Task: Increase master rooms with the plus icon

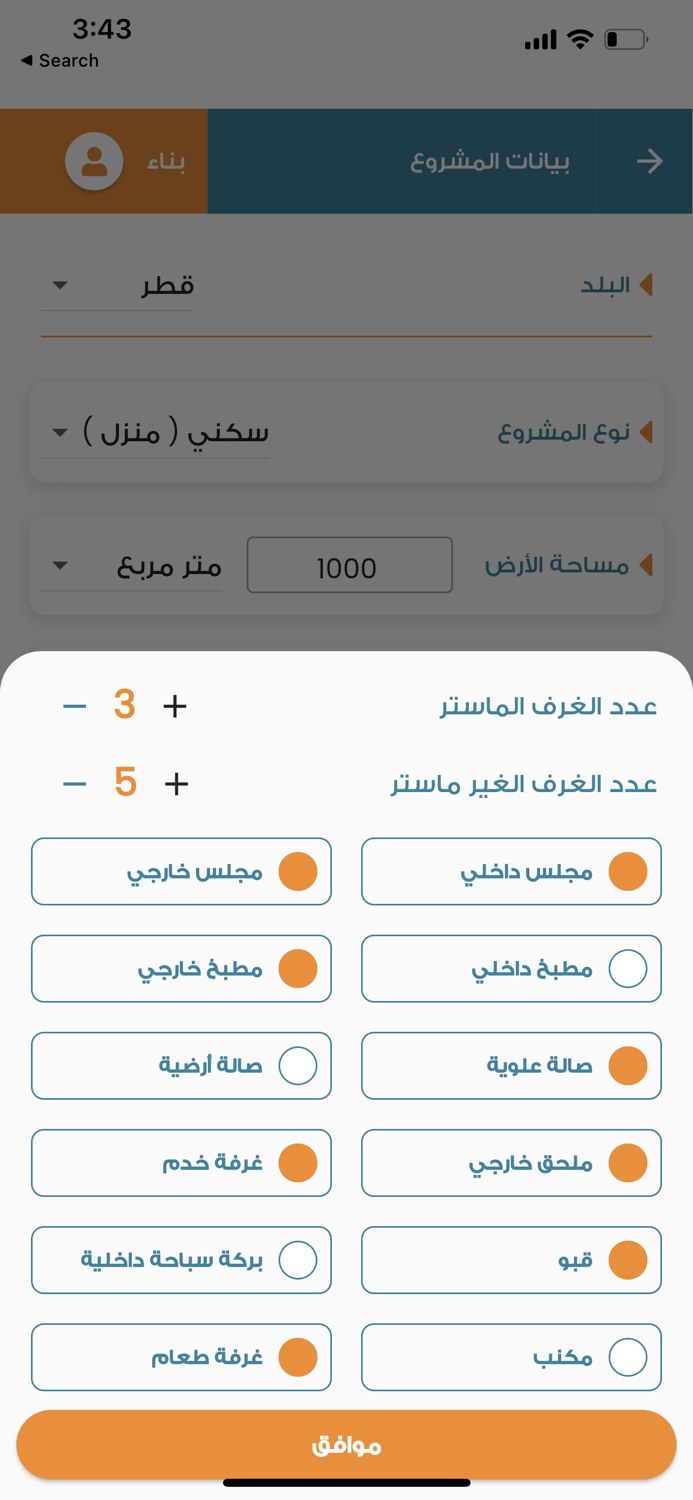Action: 174,705
